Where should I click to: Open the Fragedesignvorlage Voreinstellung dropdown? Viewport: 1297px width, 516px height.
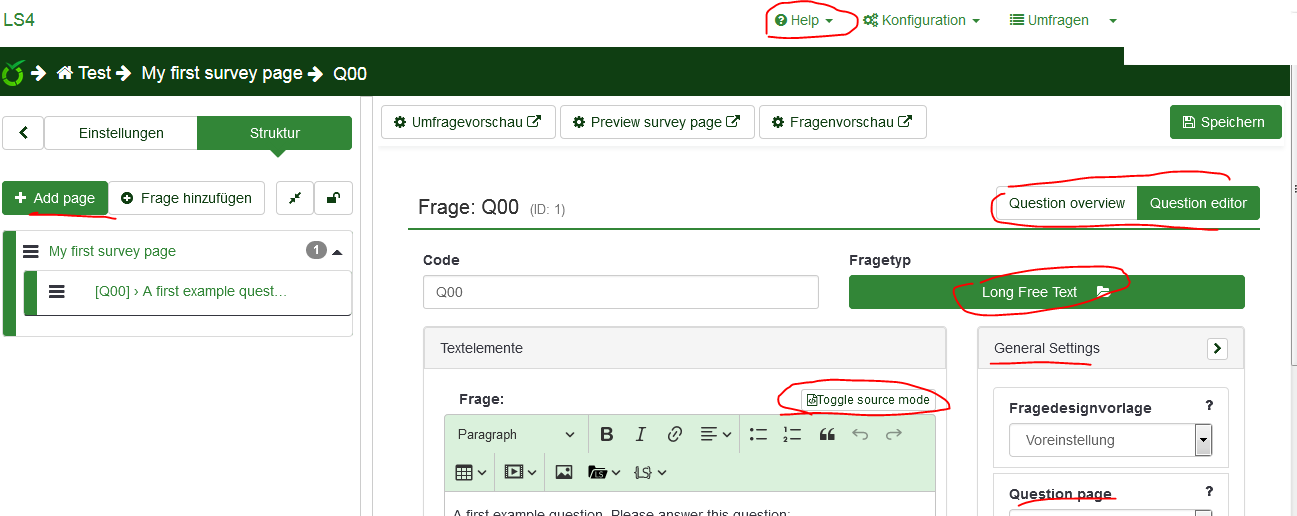point(1111,440)
